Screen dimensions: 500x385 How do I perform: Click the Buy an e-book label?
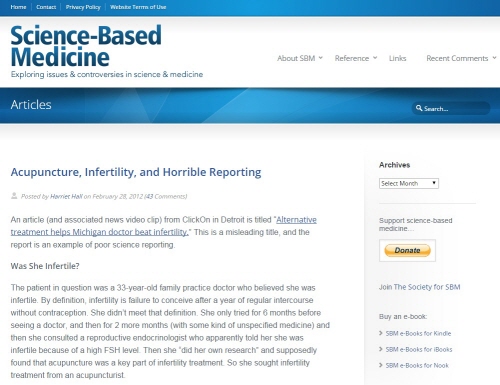(403, 316)
